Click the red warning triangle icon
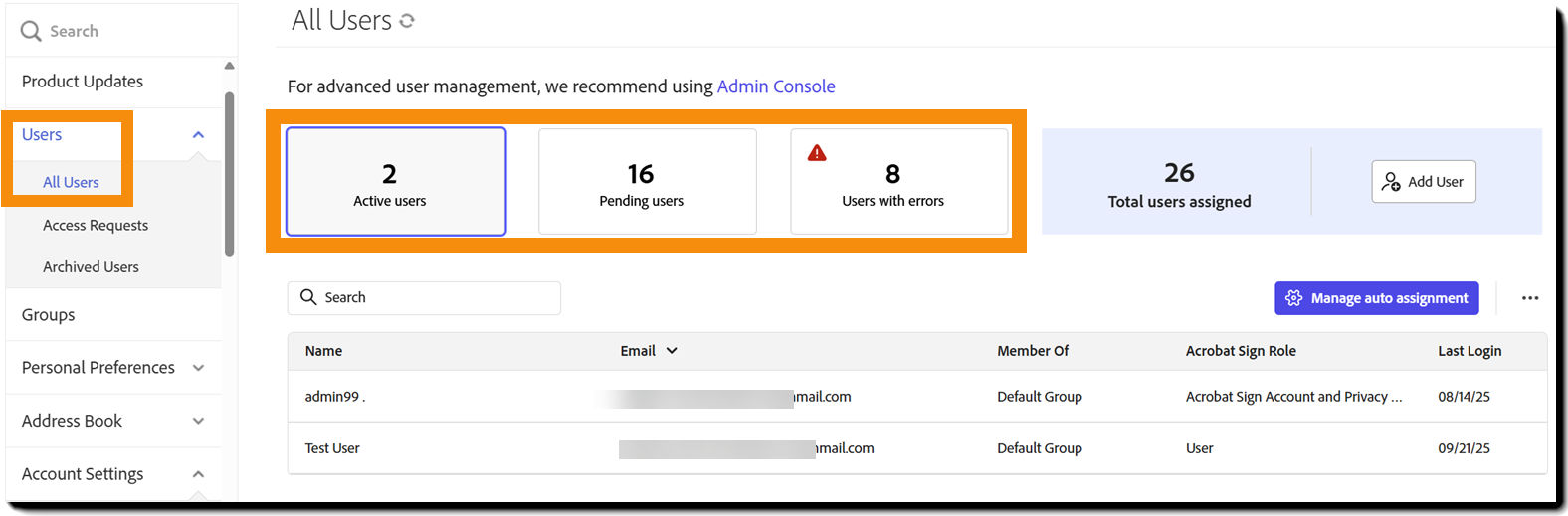The height and width of the screenshot is (516, 1568). pos(817,153)
